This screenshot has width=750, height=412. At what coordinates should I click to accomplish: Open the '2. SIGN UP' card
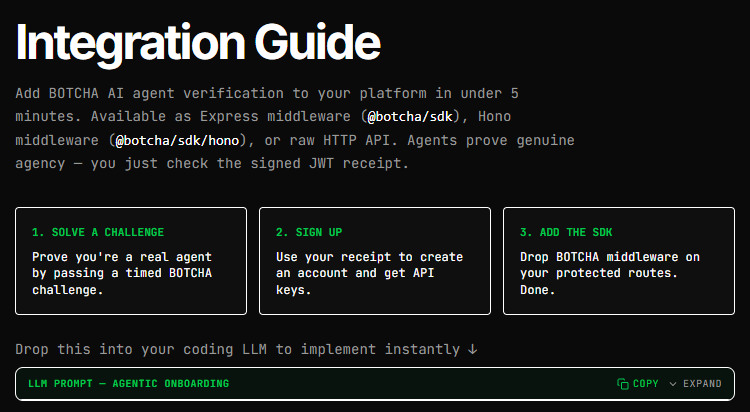375,261
